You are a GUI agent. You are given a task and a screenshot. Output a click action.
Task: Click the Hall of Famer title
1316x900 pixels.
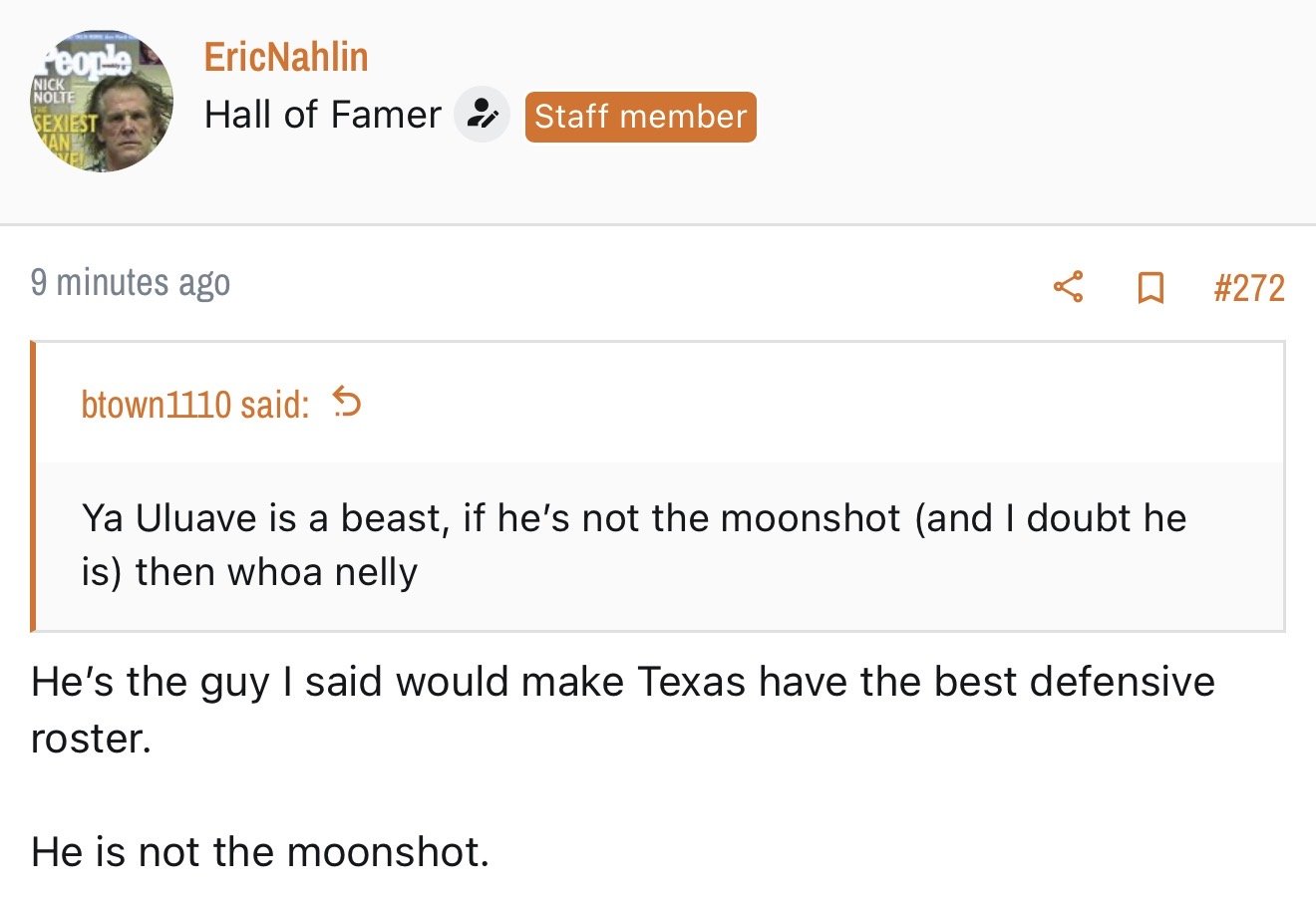pos(322,116)
